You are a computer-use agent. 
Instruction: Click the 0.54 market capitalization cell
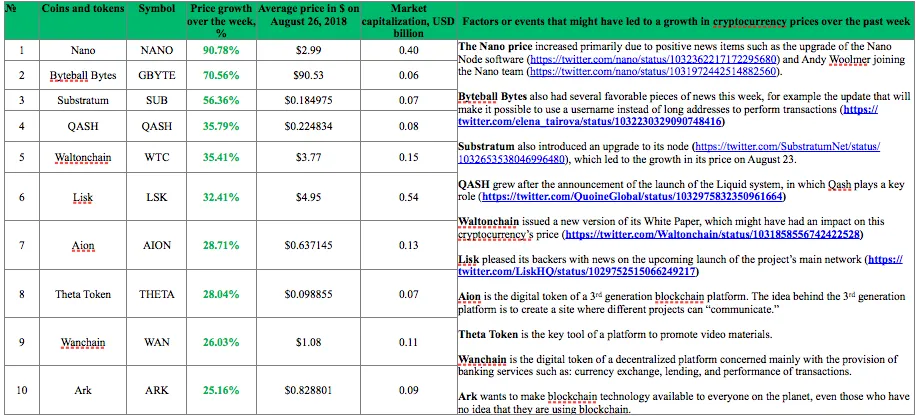pyautogui.click(x=408, y=197)
